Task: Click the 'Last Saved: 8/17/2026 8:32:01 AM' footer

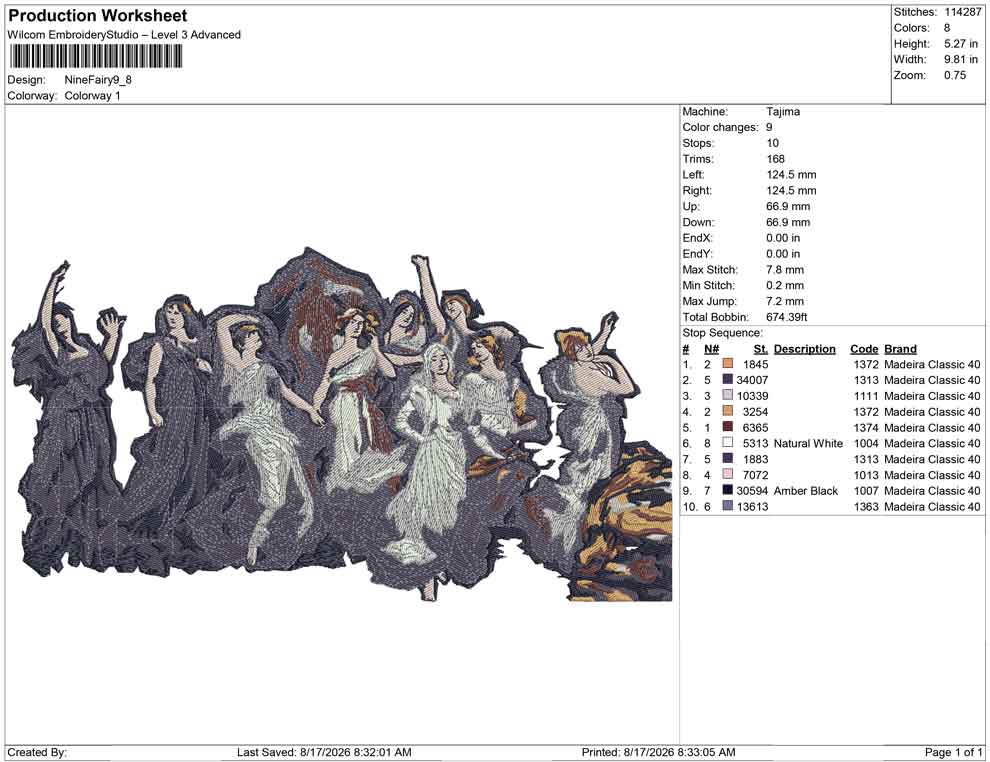Action: [x=325, y=752]
